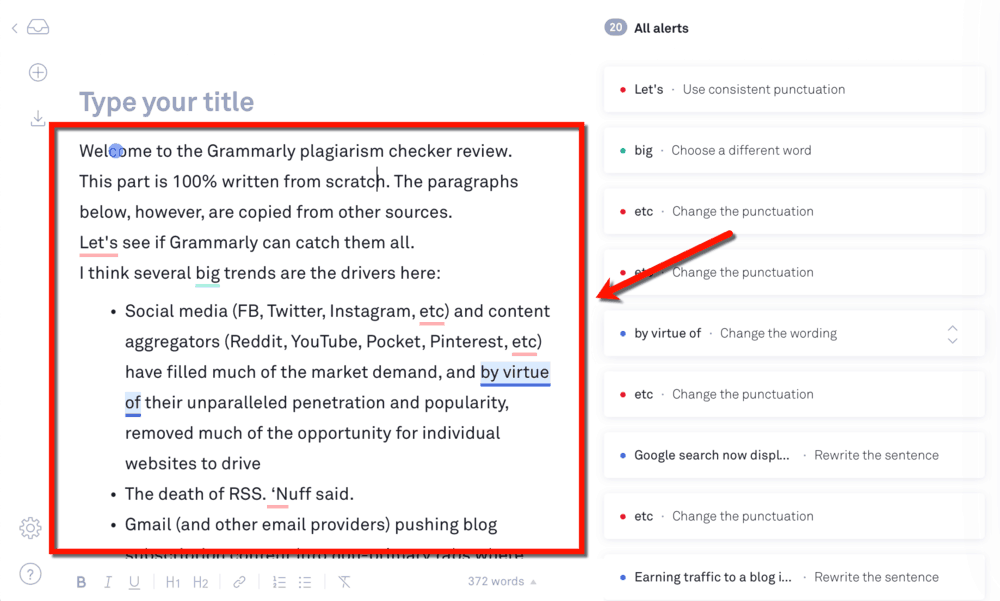Click the insert link icon
Viewport: 1000px width, 601px height.
pos(239,581)
